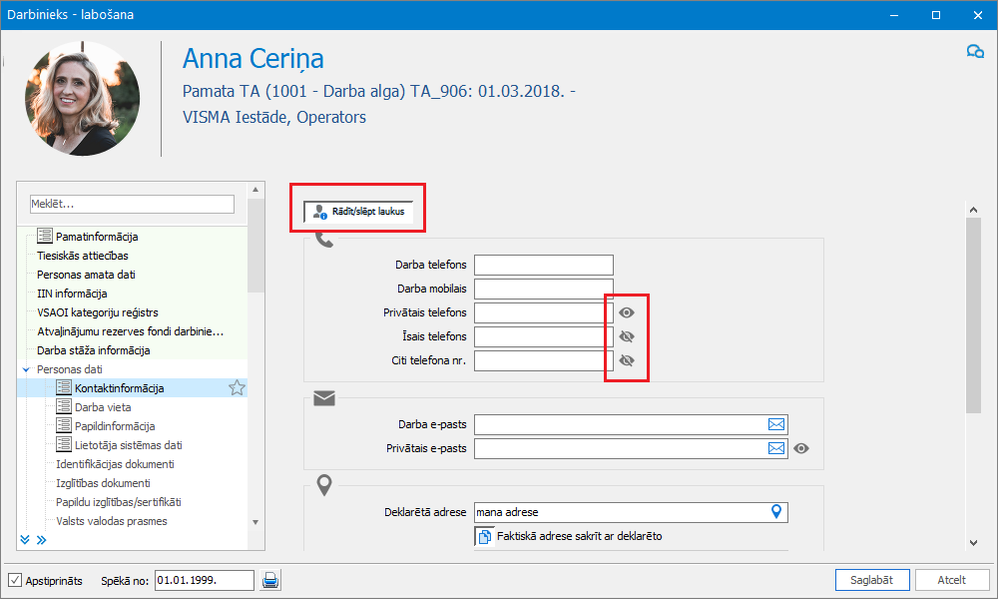The height and width of the screenshot is (599, 998).
Task: Click the envelope icon in Privātais e-pasts field
Action: click(776, 449)
